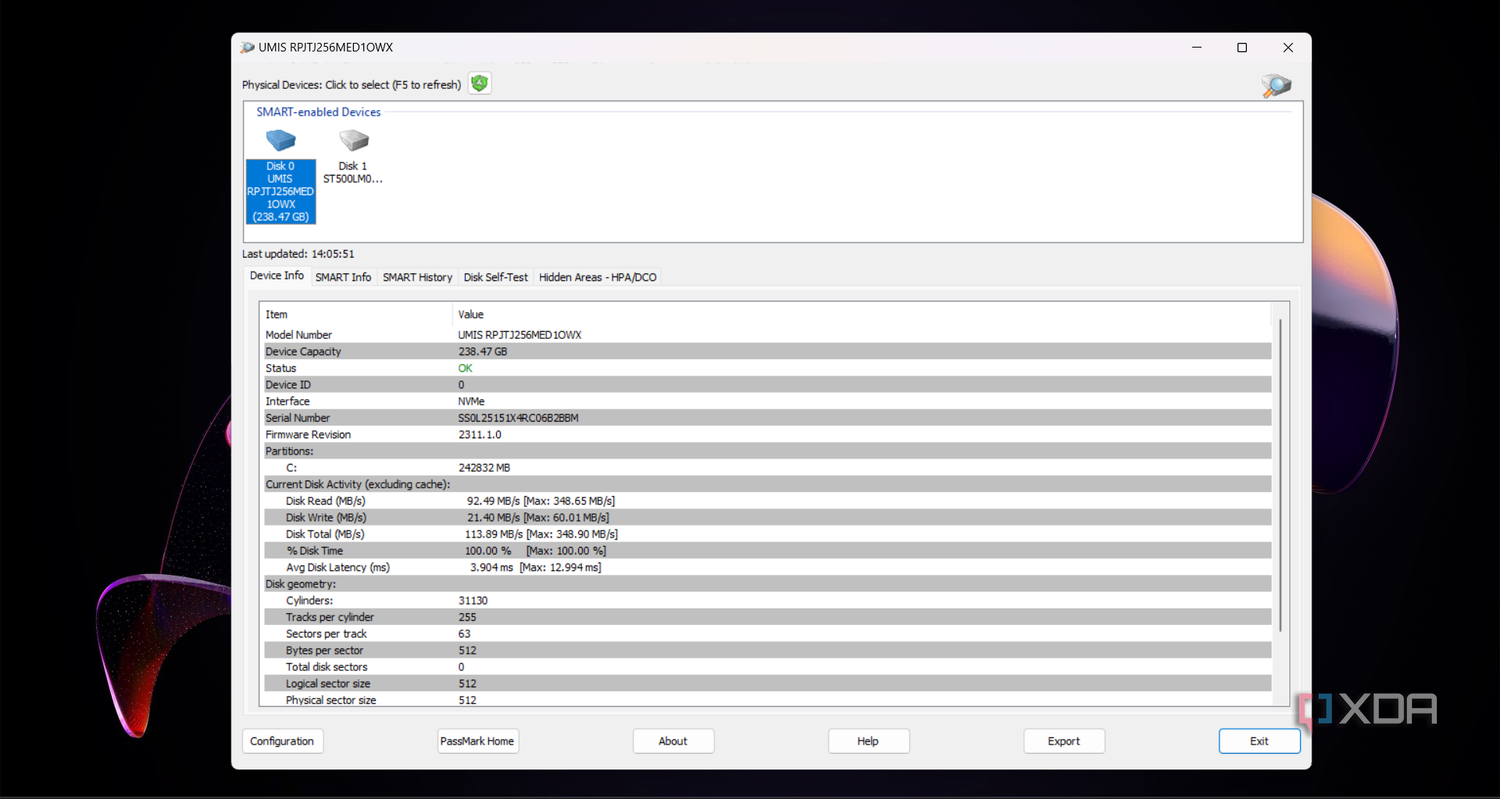The image size is (1500, 799).
Task: Click the Cylinders value 31130
Action: (473, 601)
